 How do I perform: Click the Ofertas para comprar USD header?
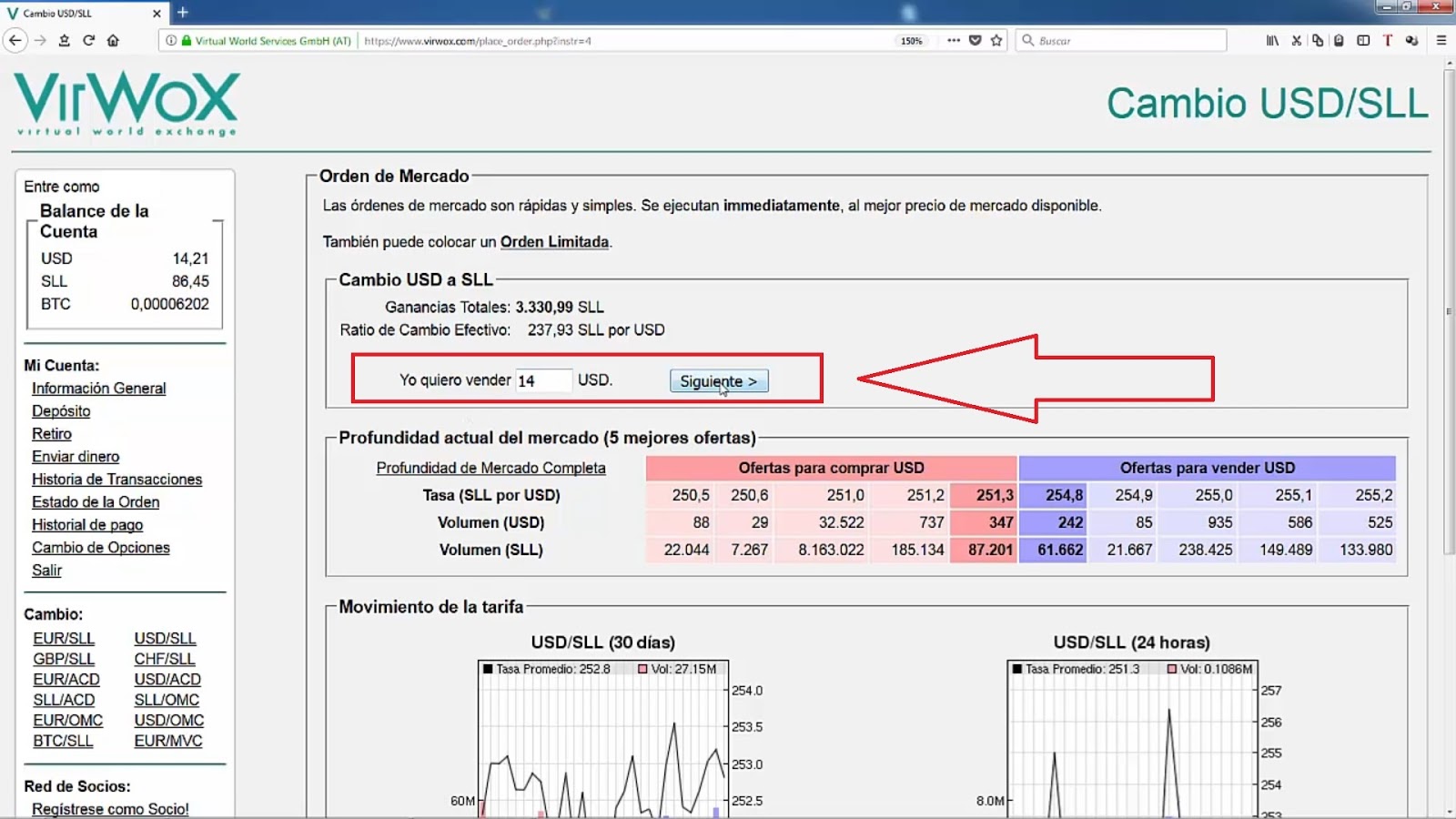click(831, 468)
